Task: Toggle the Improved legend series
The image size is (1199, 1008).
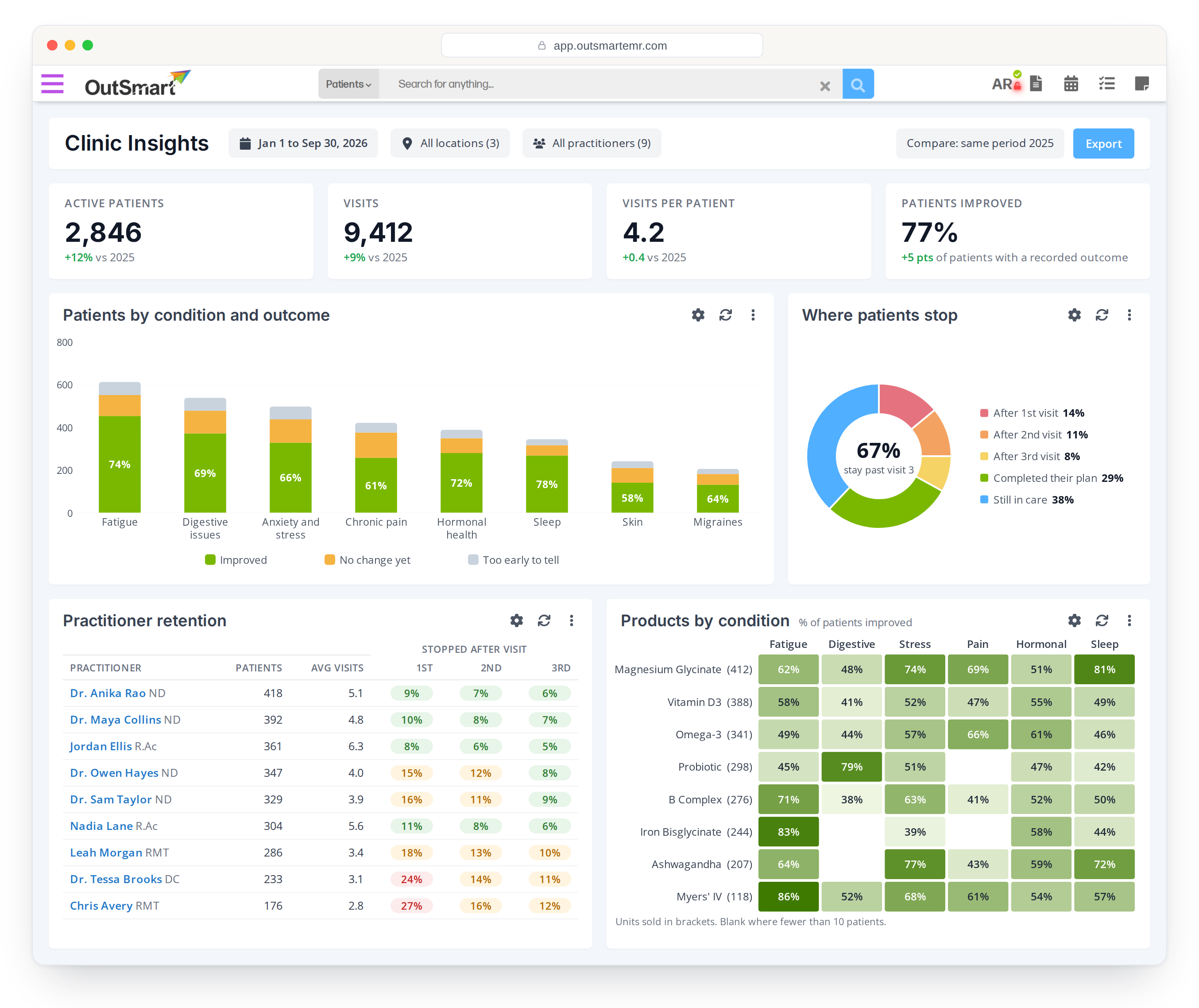Action: pos(236,560)
